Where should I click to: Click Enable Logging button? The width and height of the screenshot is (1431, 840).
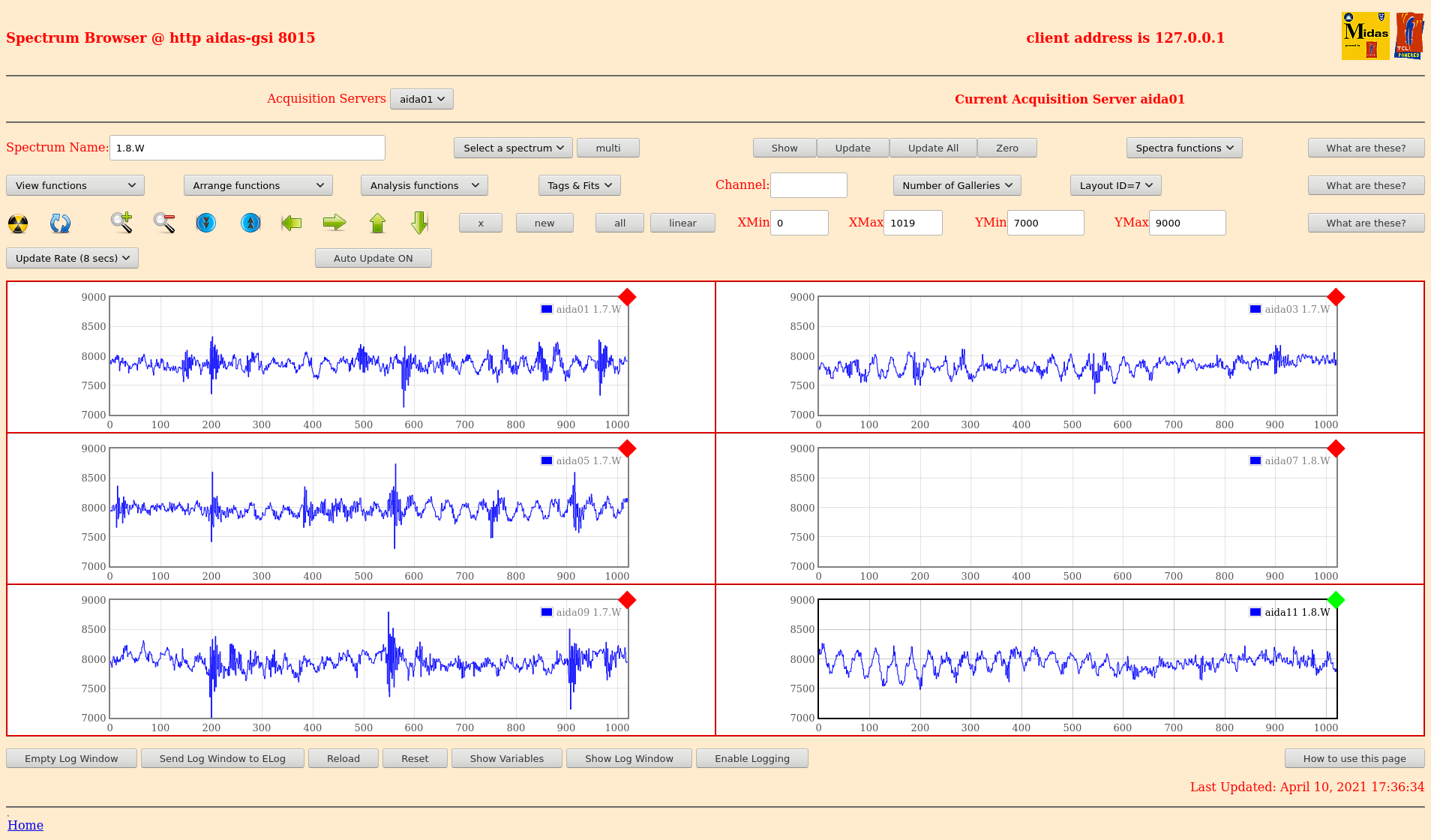coord(752,758)
